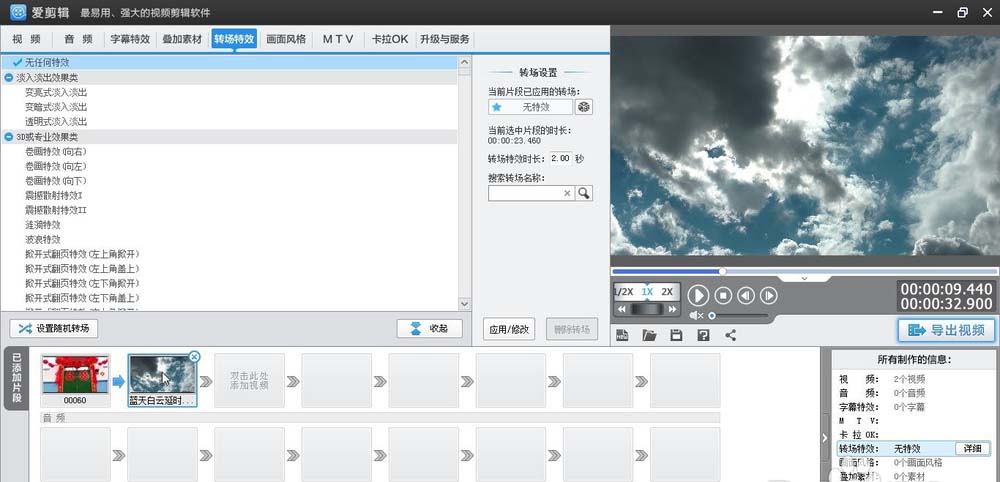This screenshot has height=482, width=1000.
Task: Set playback speed to 2X
Action: point(667,292)
